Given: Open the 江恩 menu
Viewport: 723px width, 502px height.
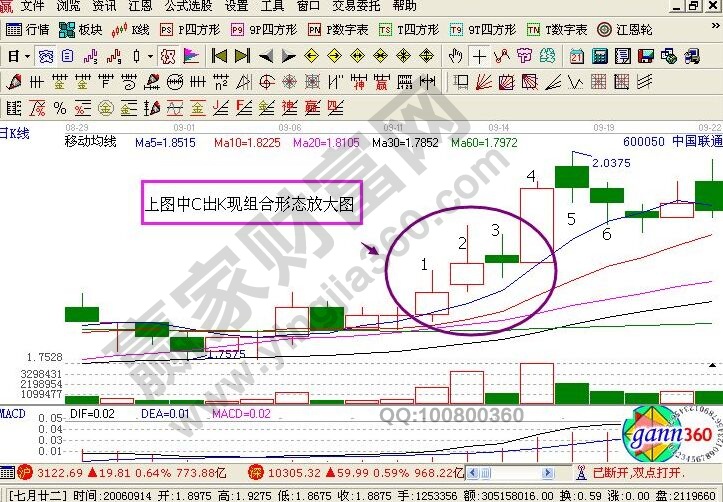Looking at the screenshot, I should 140,6.
